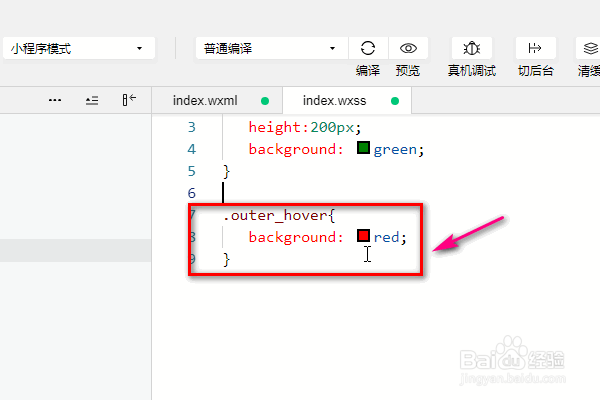Click the background: property on line 8
The image size is (600, 400).
tap(296, 237)
